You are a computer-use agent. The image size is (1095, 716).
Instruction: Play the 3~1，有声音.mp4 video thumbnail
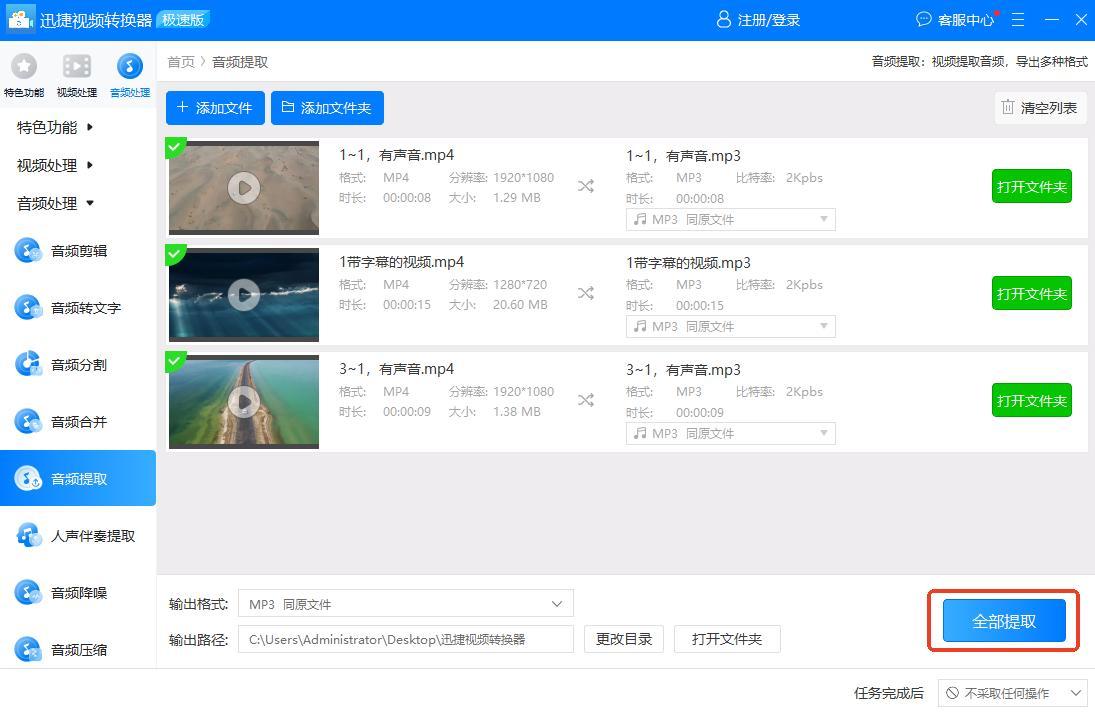[x=243, y=401]
